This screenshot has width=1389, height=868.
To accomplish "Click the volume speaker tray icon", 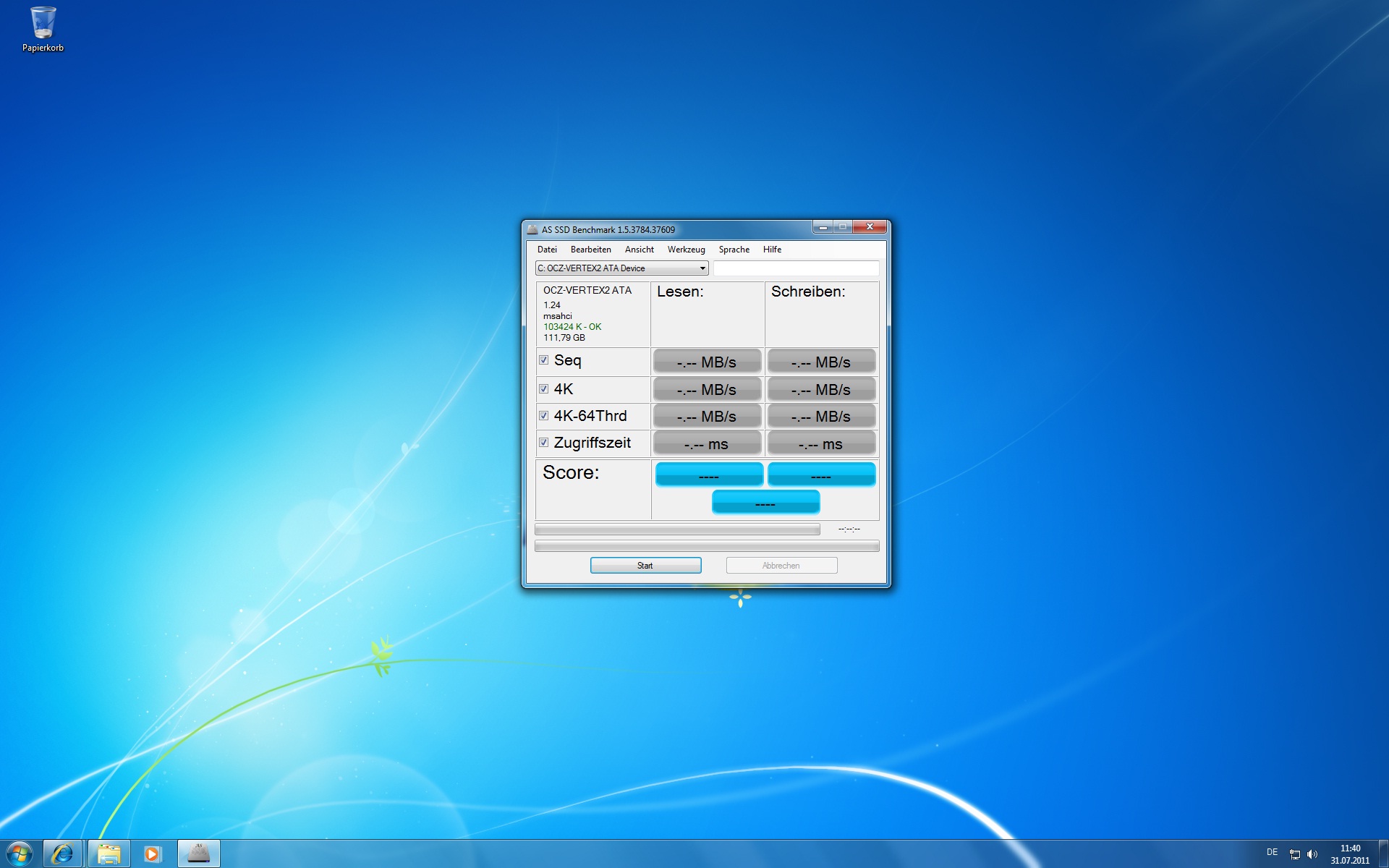I will 1312,854.
